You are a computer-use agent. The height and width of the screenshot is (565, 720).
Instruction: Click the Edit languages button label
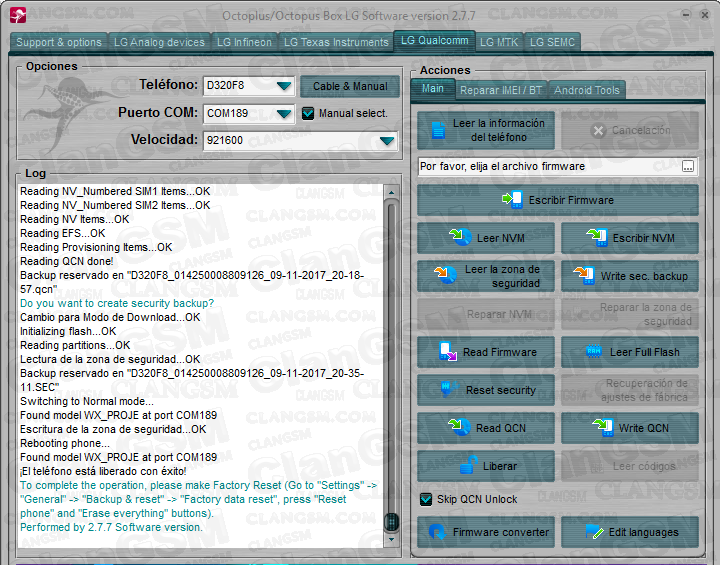644,532
